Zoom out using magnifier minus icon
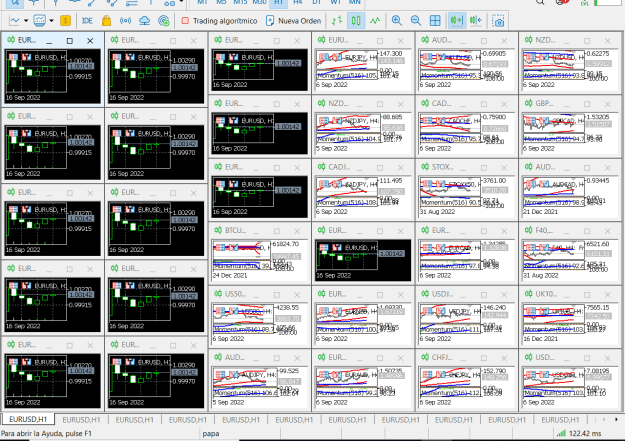Image resolution: width=625 pixels, height=441 pixels. (416, 21)
